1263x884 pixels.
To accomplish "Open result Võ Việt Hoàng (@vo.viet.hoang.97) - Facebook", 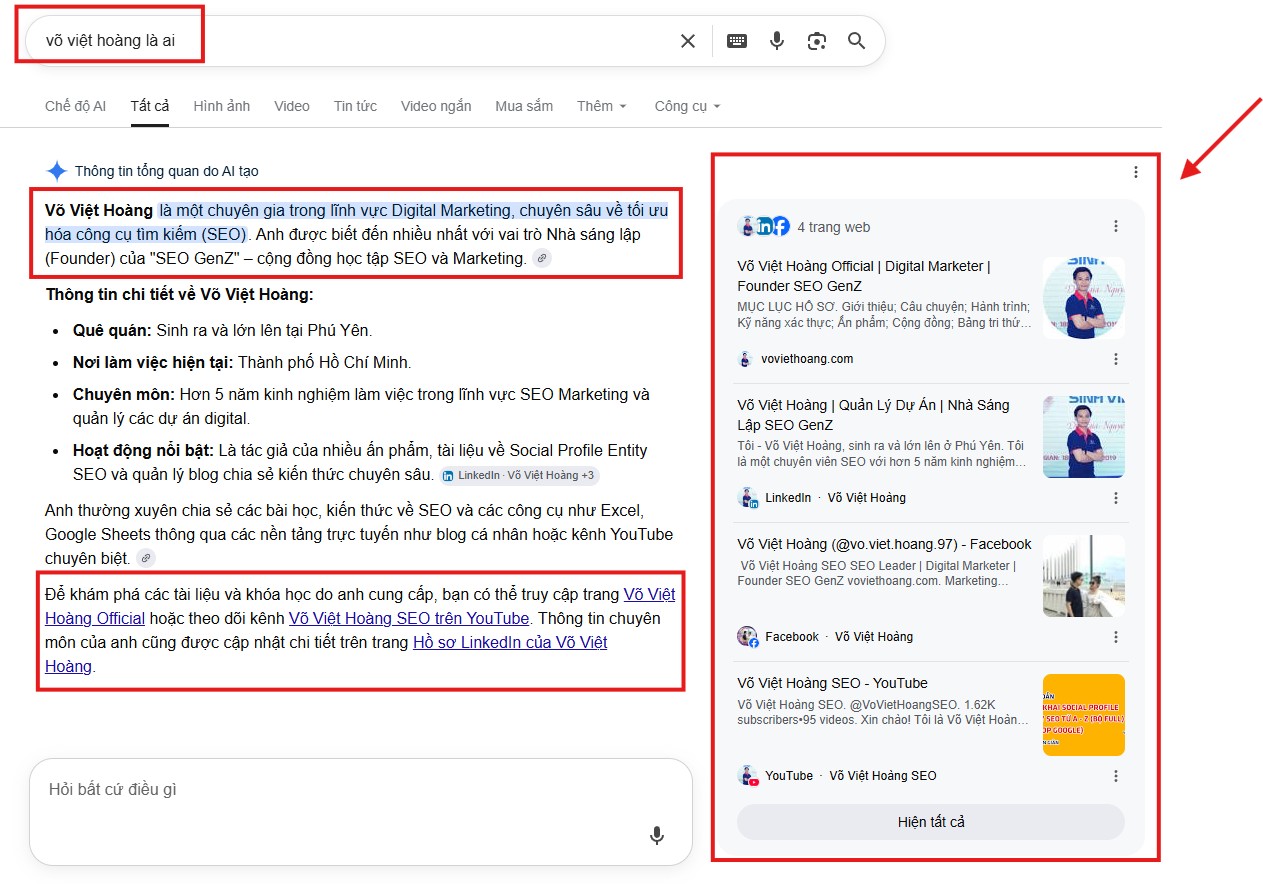I will click(884, 544).
